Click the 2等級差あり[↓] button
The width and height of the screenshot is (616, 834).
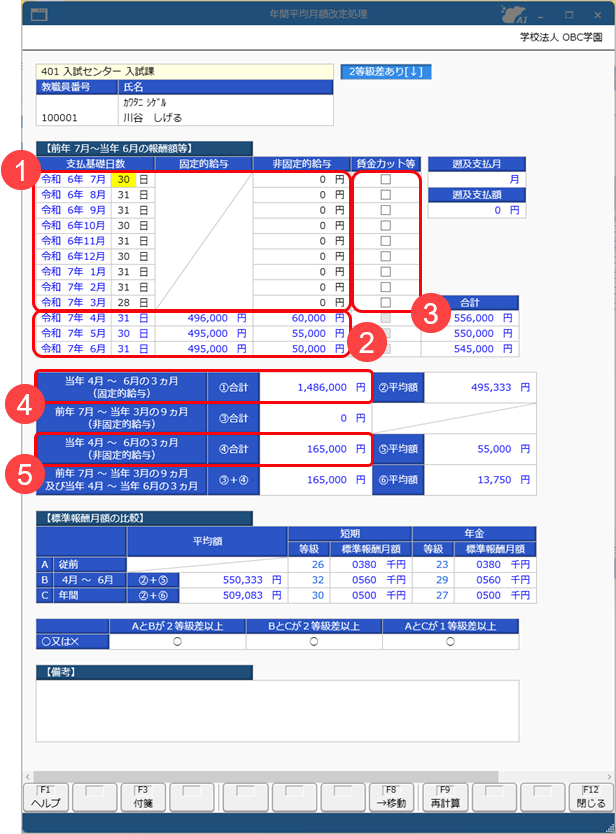pyautogui.click(x=386, y=72)
